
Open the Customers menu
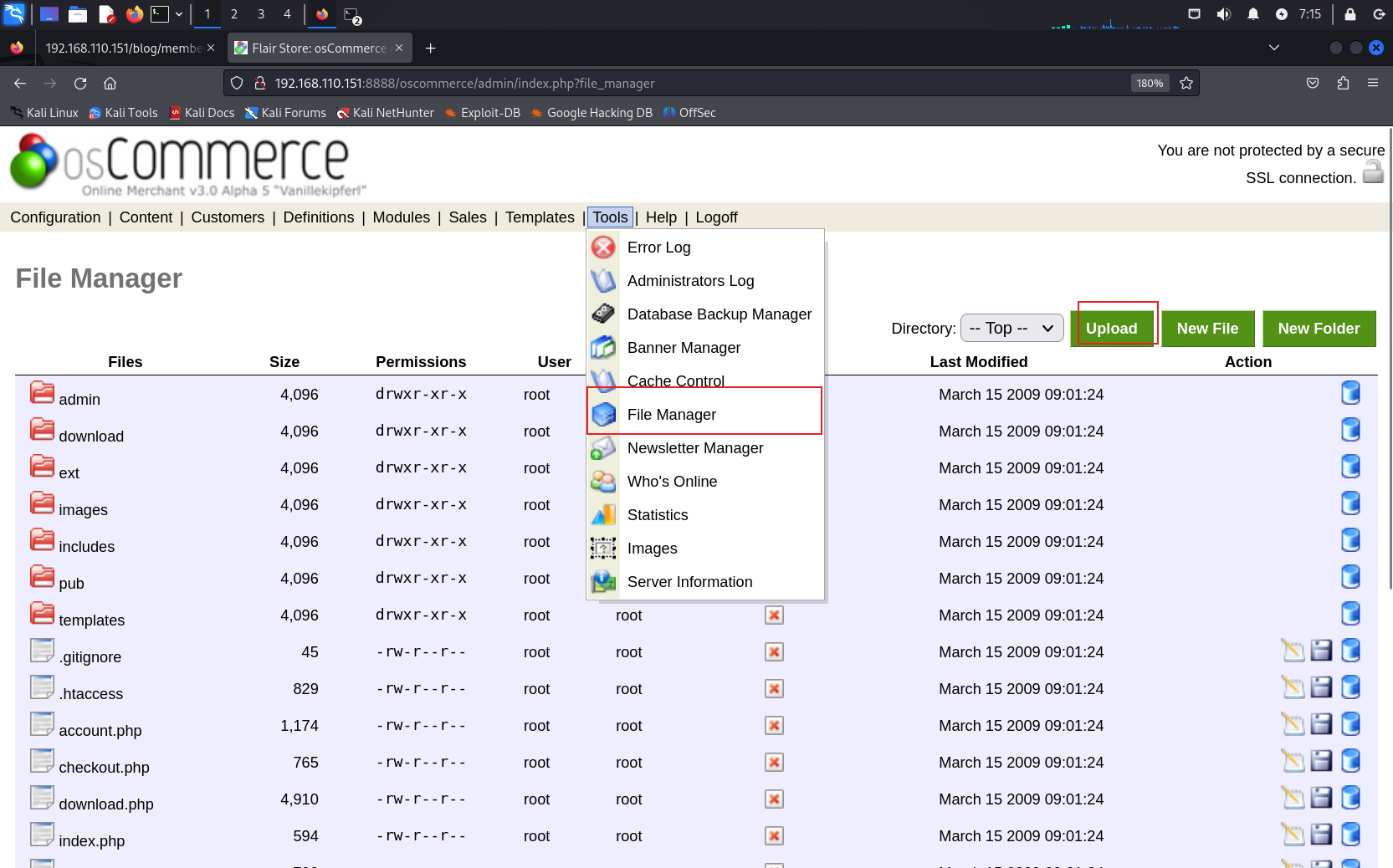pyautogui.click(x=228, y=217)
